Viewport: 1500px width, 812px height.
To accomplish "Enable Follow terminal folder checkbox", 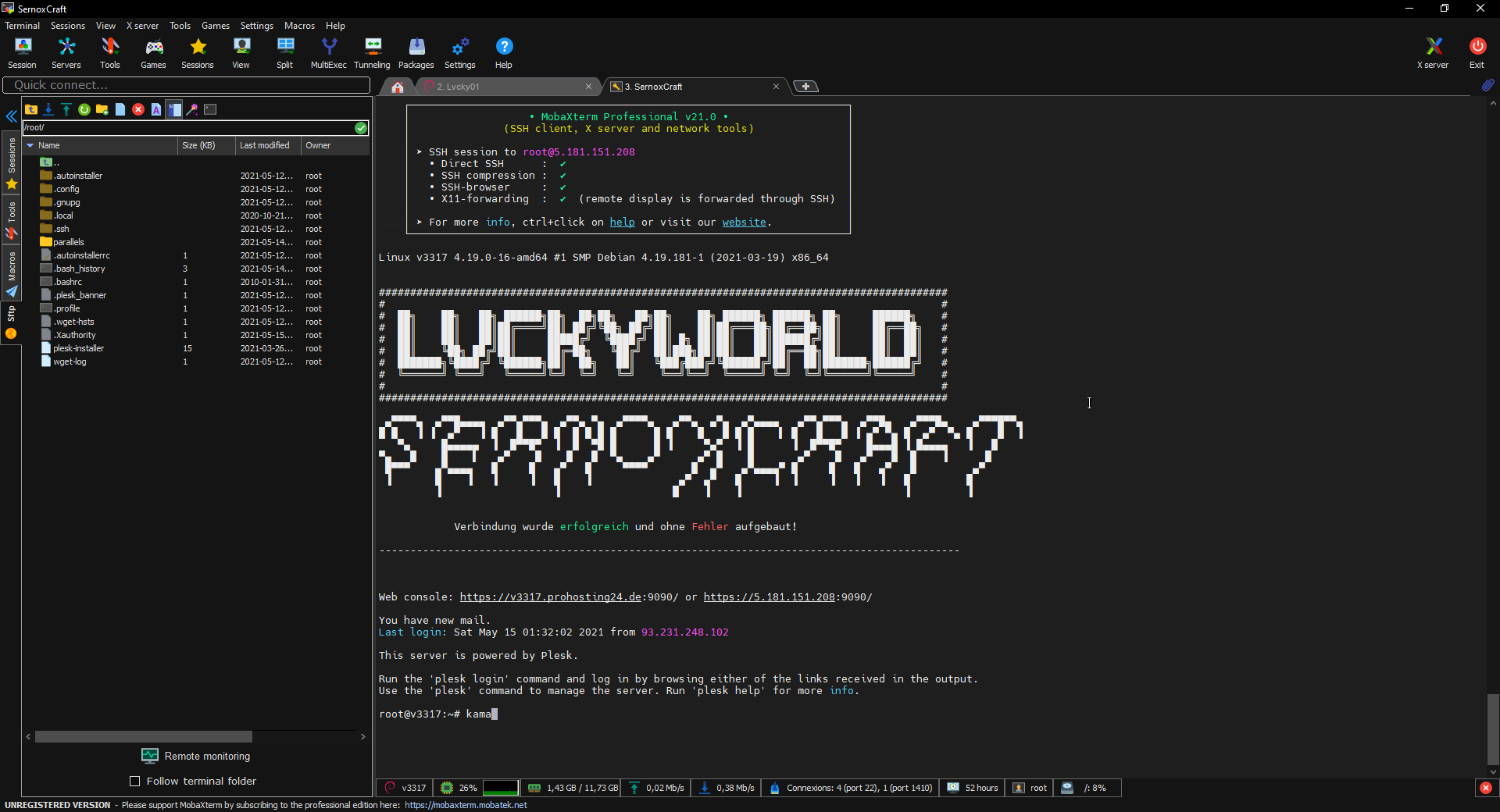I will tap(135, 782).
